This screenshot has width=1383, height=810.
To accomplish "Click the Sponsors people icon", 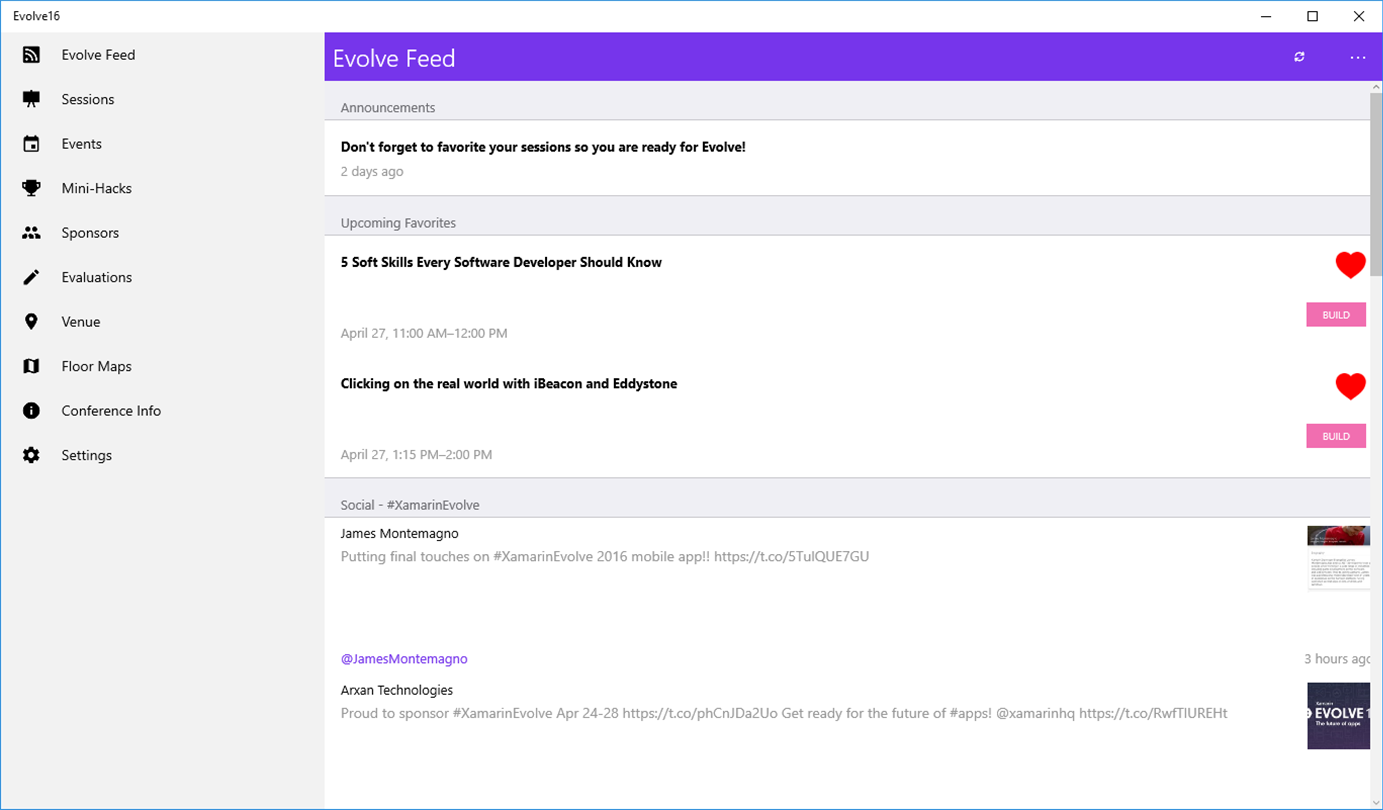I will point(31,233).
